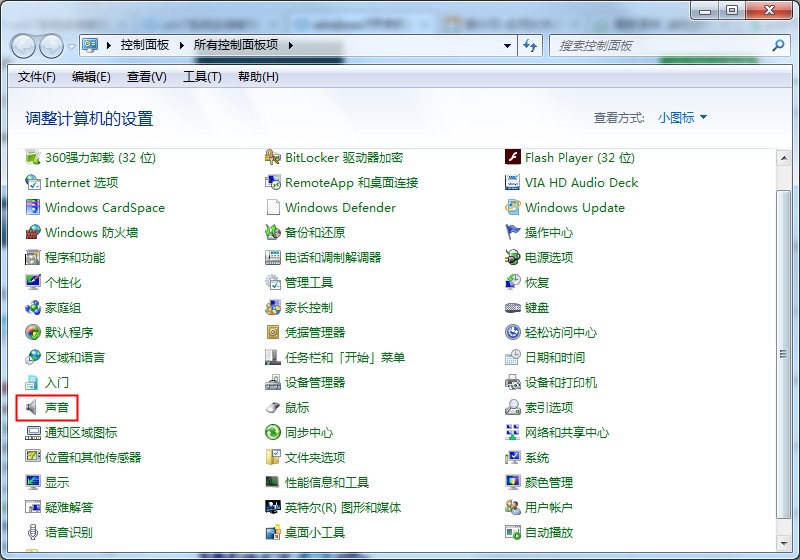Expand the arrow after 控制面板 breadcrumb
800x560 pixels.
click(182, 45)
